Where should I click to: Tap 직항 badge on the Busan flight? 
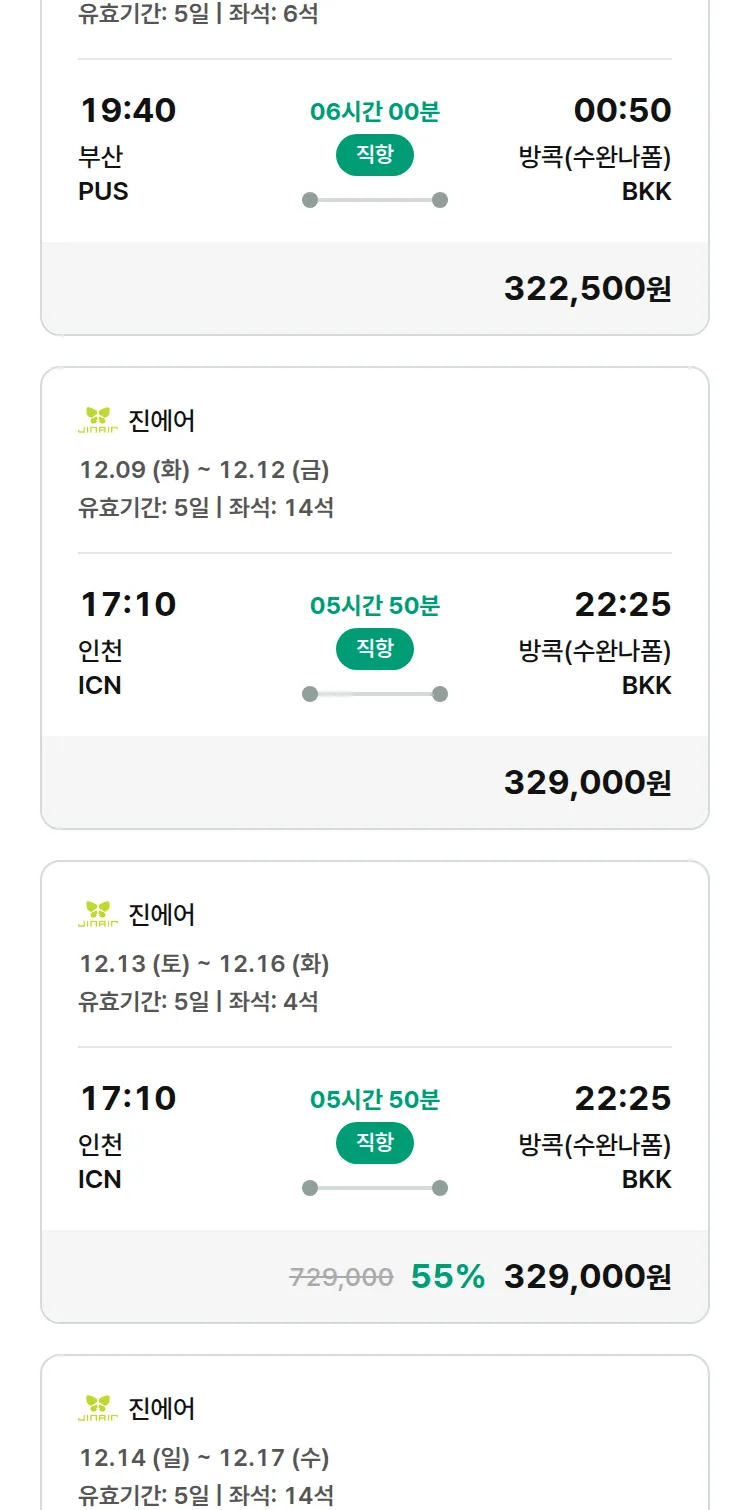374,155
